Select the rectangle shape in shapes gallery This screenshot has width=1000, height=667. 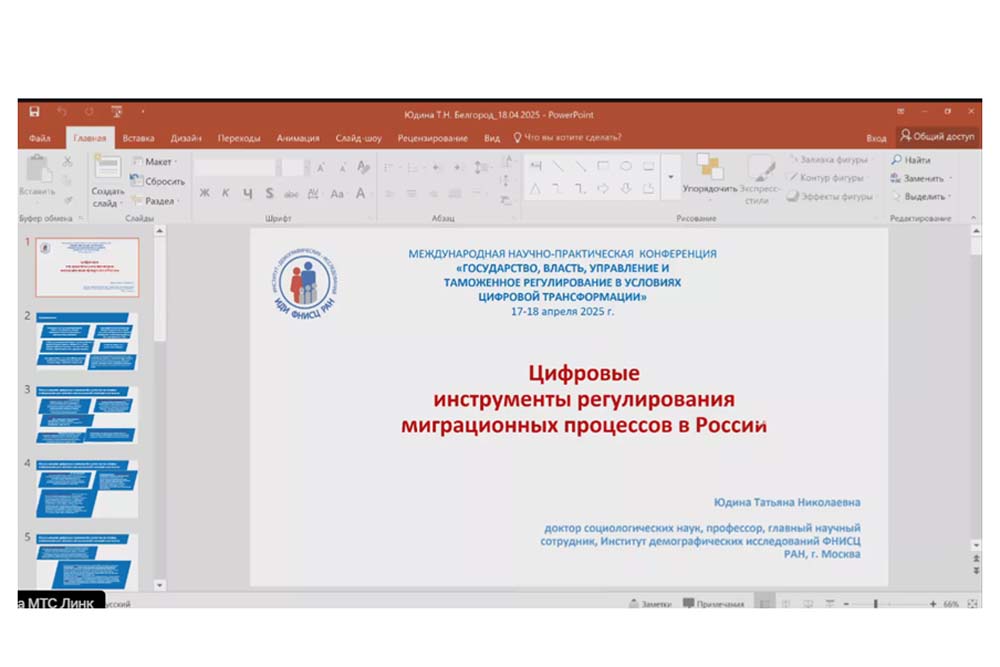click(x=603, y=166)
